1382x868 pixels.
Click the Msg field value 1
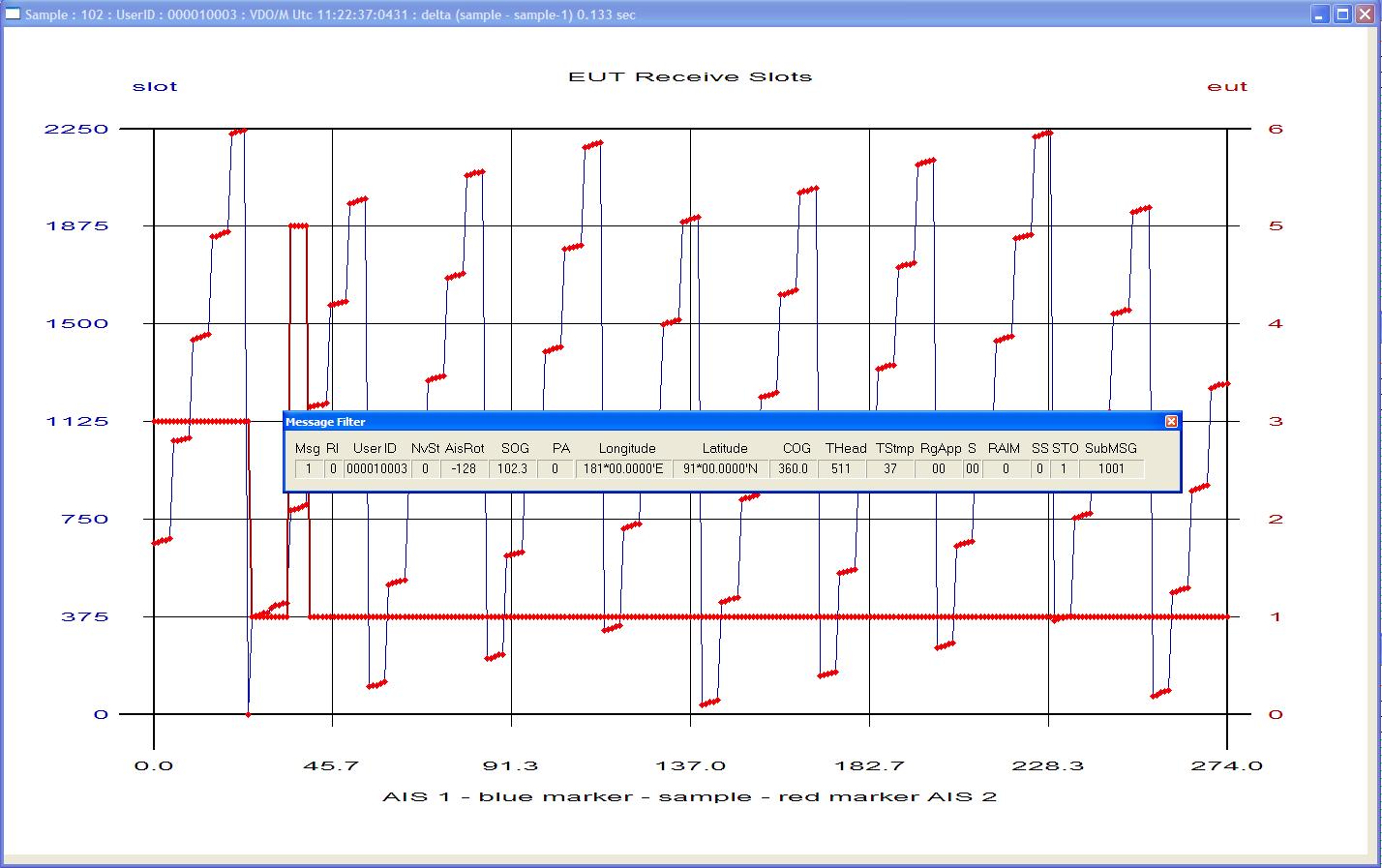(x=309, y=468)
